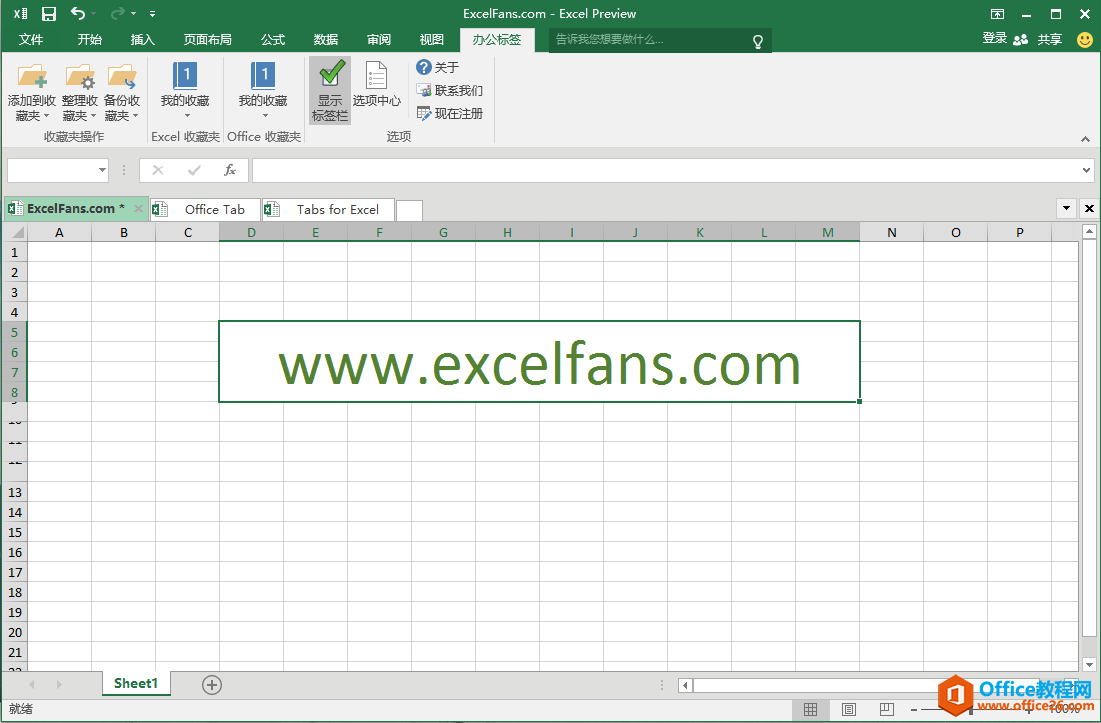The height and width of the screenshot is (723, 1101).
Task: Click the Redo arrow icon
Action: tap(117, 13)
